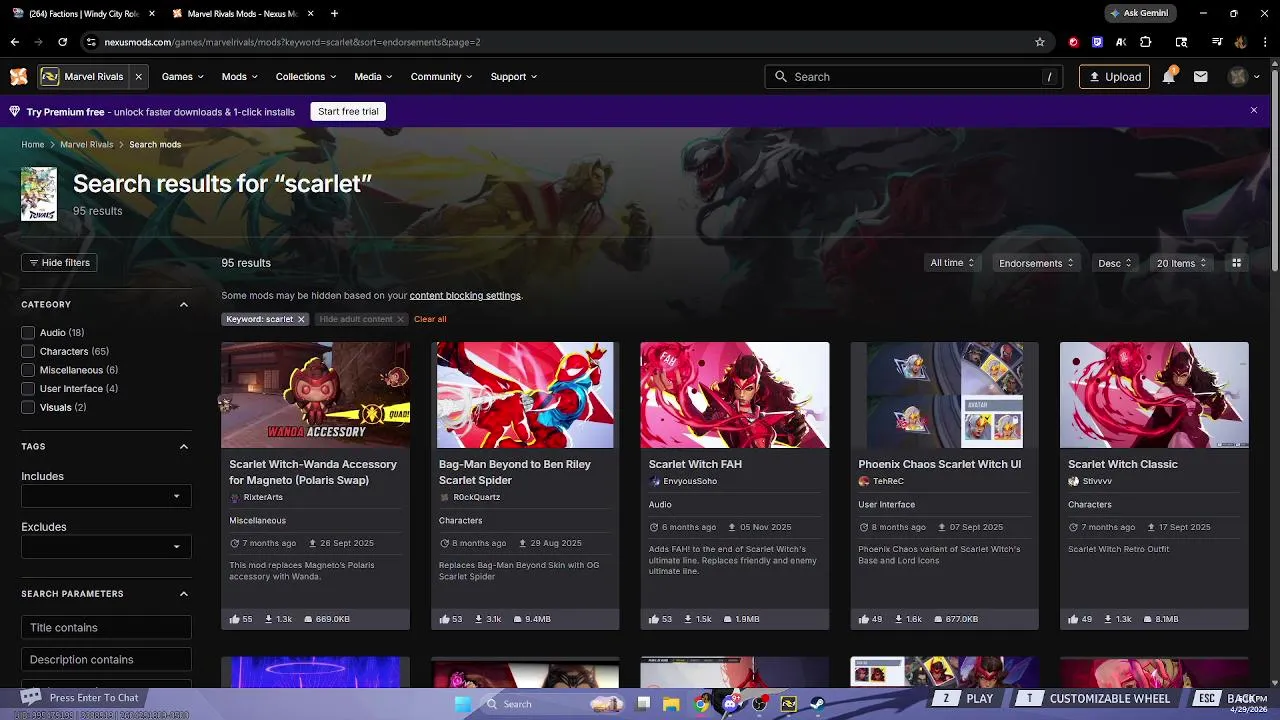Open the RixterArts author link
Viewport: 1280px width, 720px height.
pyautogui.click(x=263, y=497)
